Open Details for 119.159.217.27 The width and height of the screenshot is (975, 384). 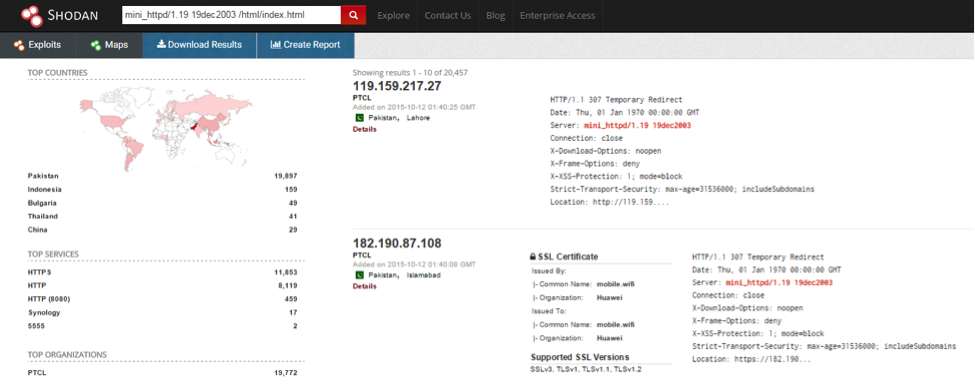[365, 129]
